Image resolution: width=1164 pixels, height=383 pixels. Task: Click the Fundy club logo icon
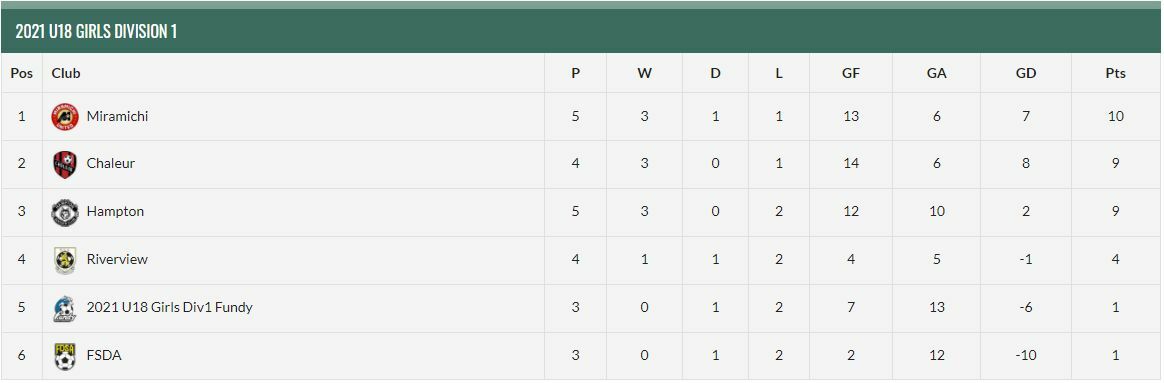pos(65,308)
